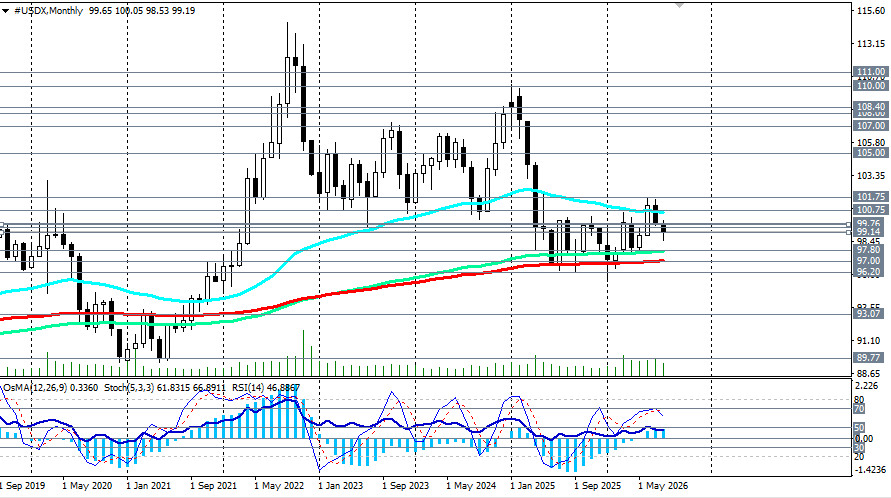Screen dimensions: 891x498
Task: Select the OsMA(12,26,9) indicator label
Action: pos(35,388)
